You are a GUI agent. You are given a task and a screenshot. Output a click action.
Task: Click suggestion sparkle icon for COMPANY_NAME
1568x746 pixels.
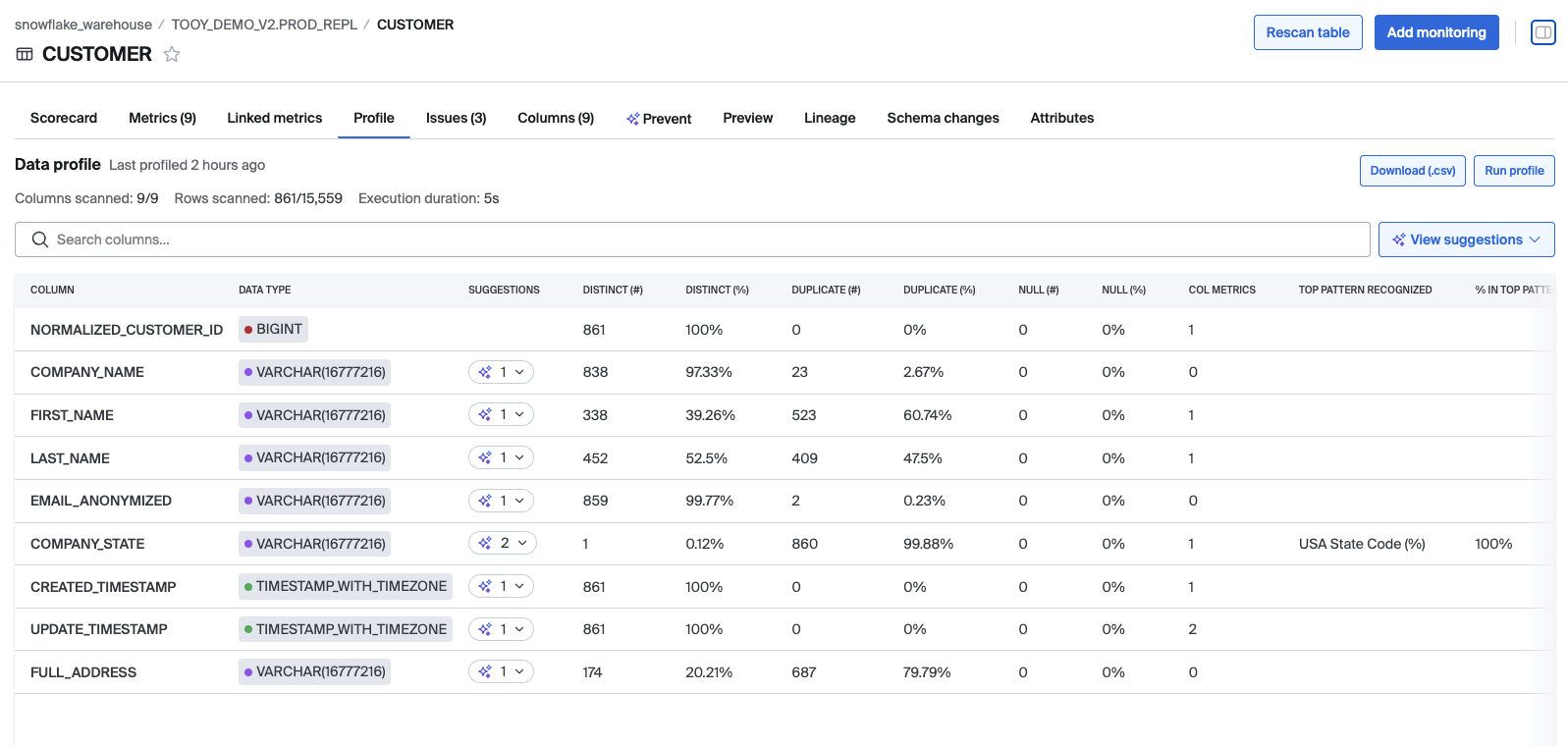click(x=485, y=372)
